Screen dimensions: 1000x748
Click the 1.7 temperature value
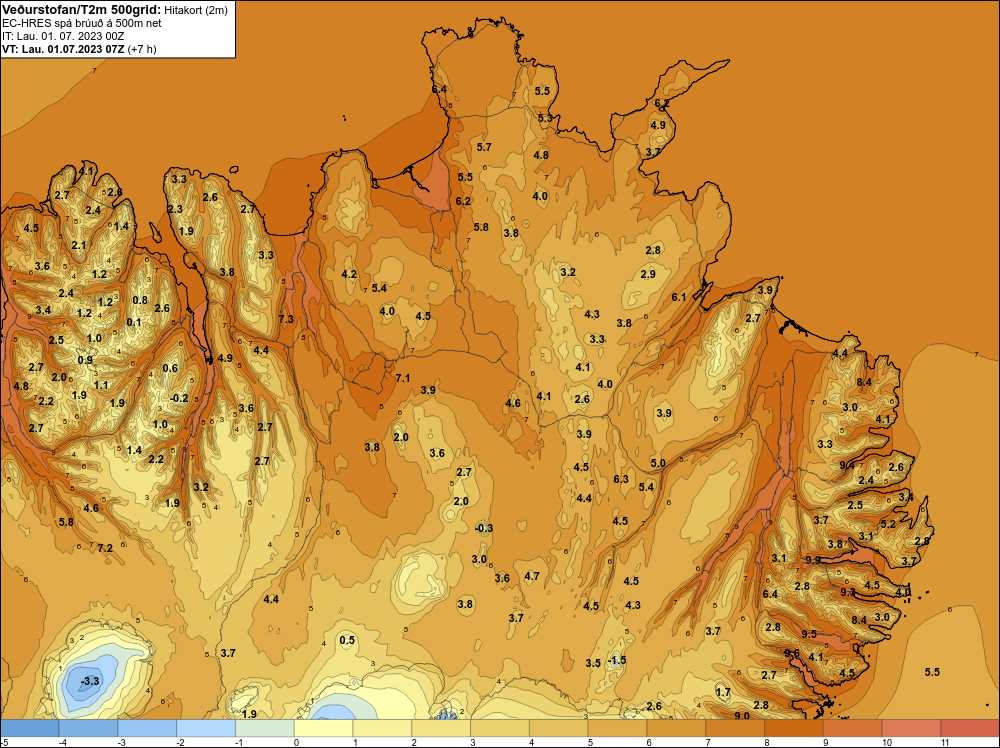coord(723,693)
